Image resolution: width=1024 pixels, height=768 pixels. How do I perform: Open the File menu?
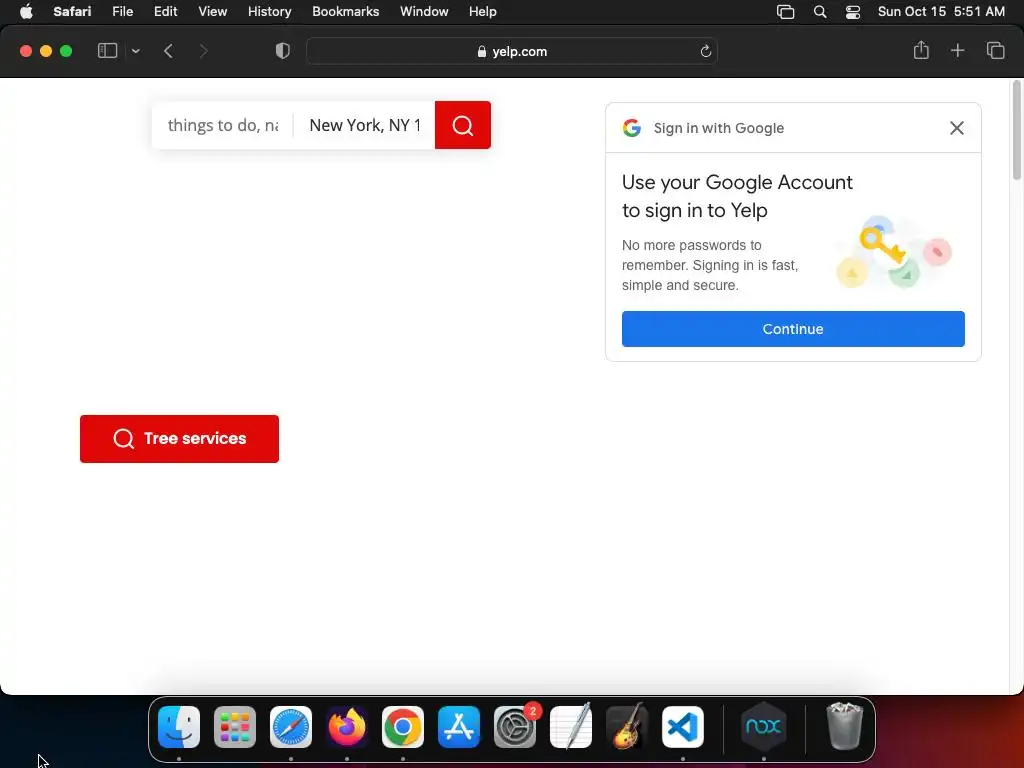point(122,11)
